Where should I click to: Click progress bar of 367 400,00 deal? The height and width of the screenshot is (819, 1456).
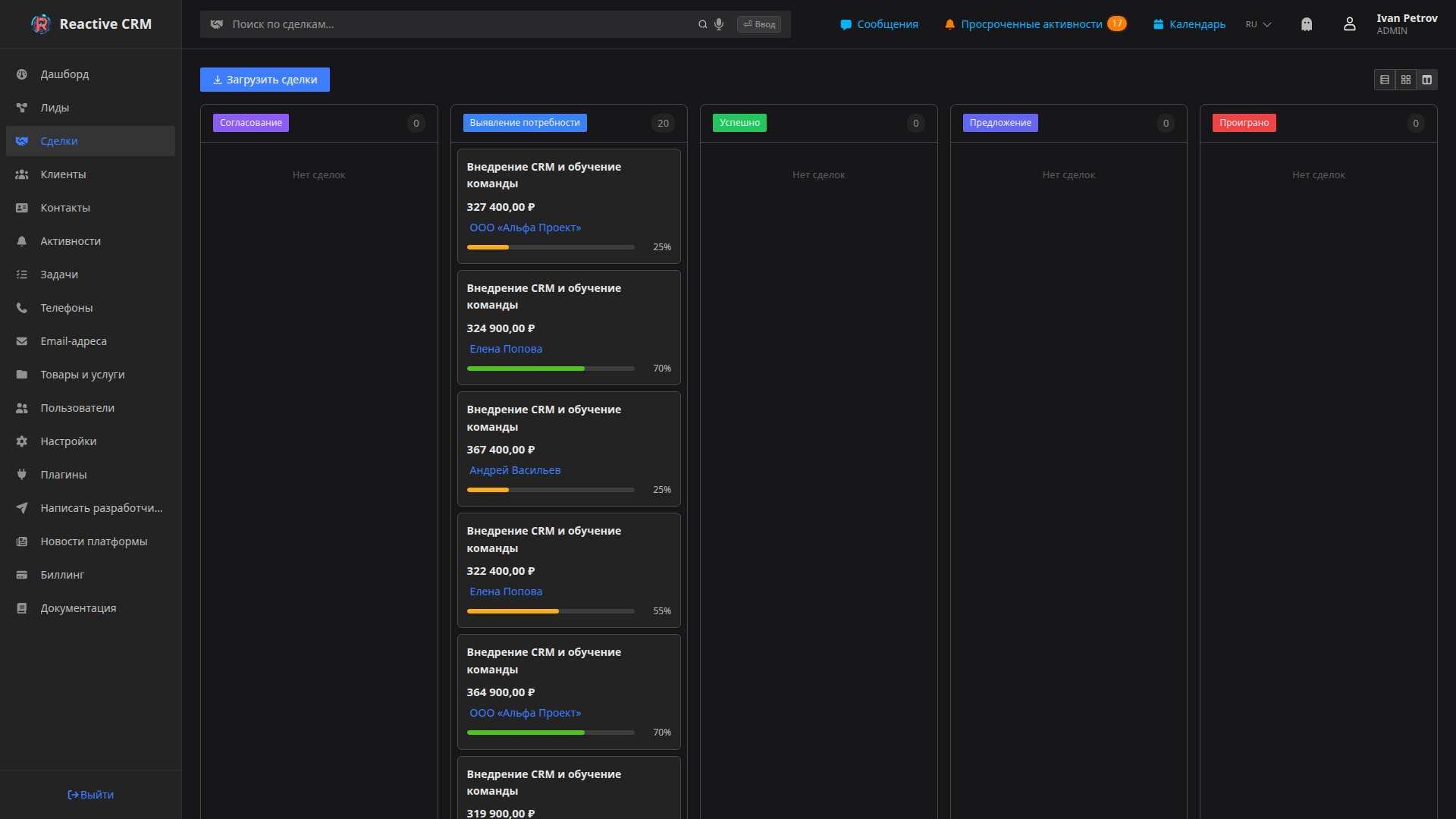click(x=551, y=490)
